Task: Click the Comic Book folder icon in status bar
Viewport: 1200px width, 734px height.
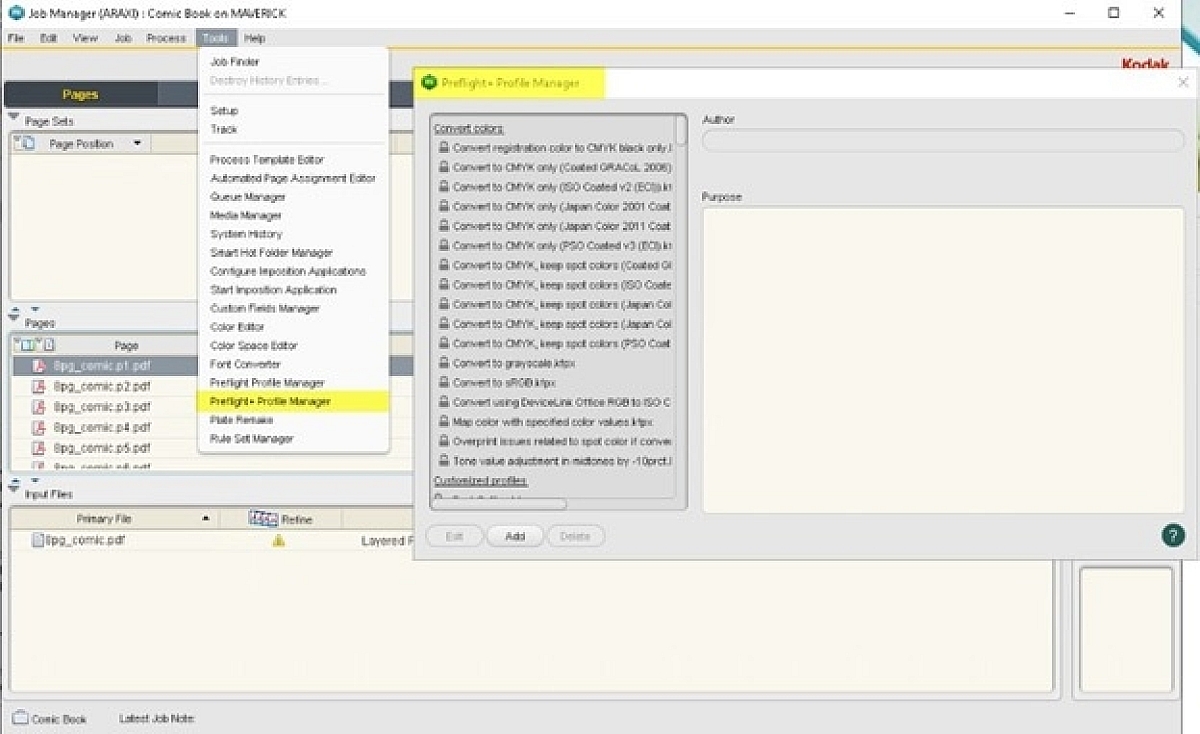Action: (20, 718)
